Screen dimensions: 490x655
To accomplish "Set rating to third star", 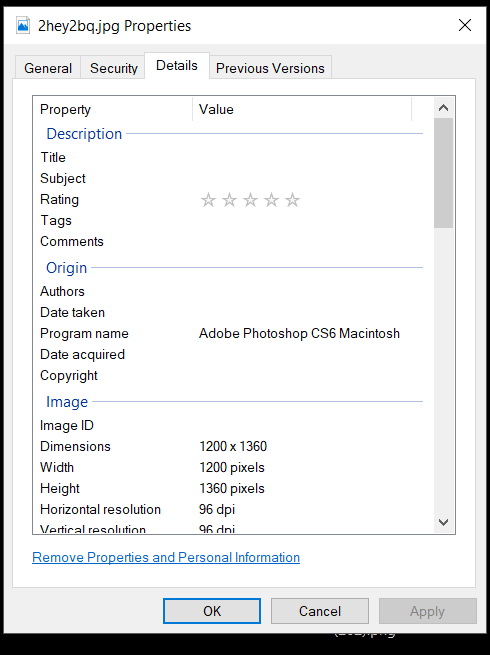I will (x=250, y=200).
